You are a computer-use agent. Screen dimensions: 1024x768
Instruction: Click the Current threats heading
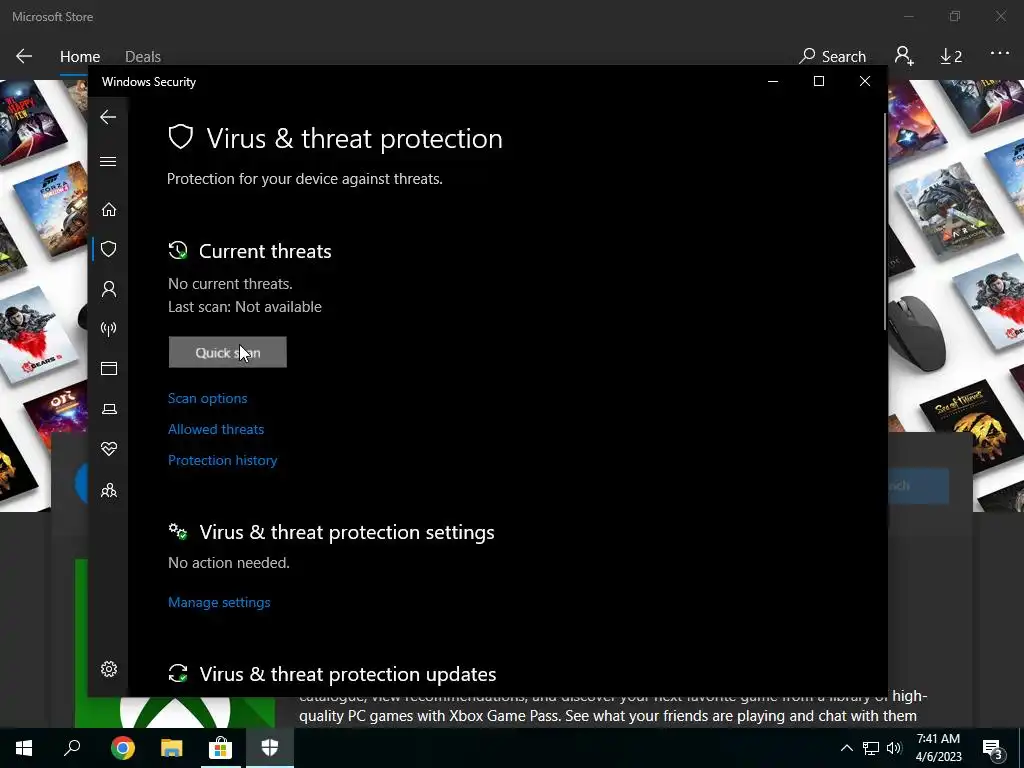[x=265, y=251]
